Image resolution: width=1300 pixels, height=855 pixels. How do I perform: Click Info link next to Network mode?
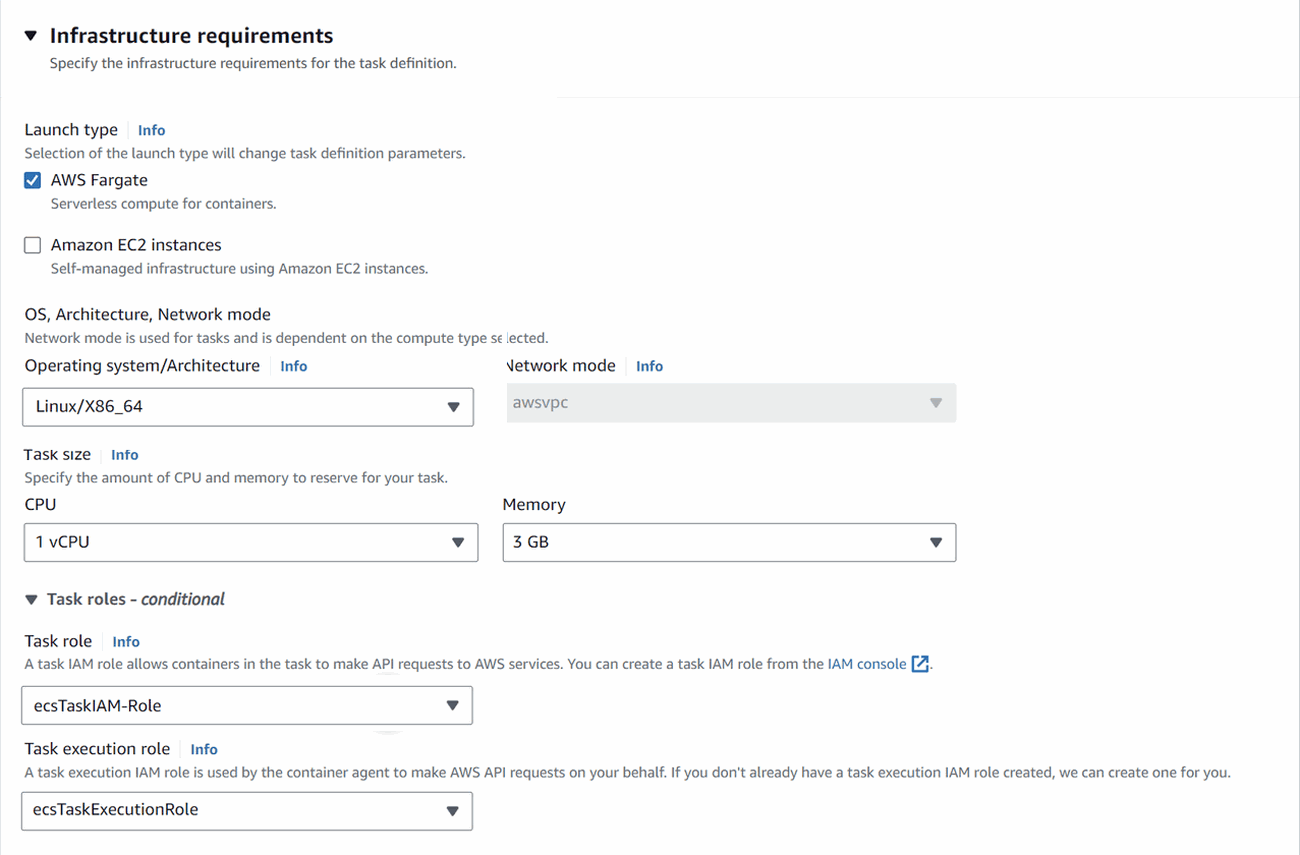pos(649,366)
